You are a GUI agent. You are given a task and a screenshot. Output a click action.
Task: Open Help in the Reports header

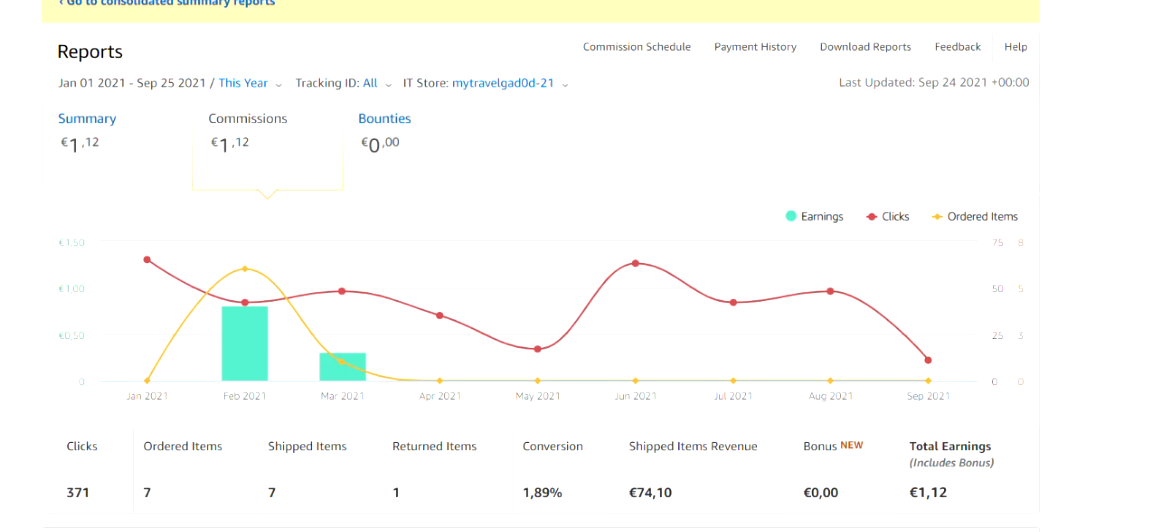[1015, 46]
